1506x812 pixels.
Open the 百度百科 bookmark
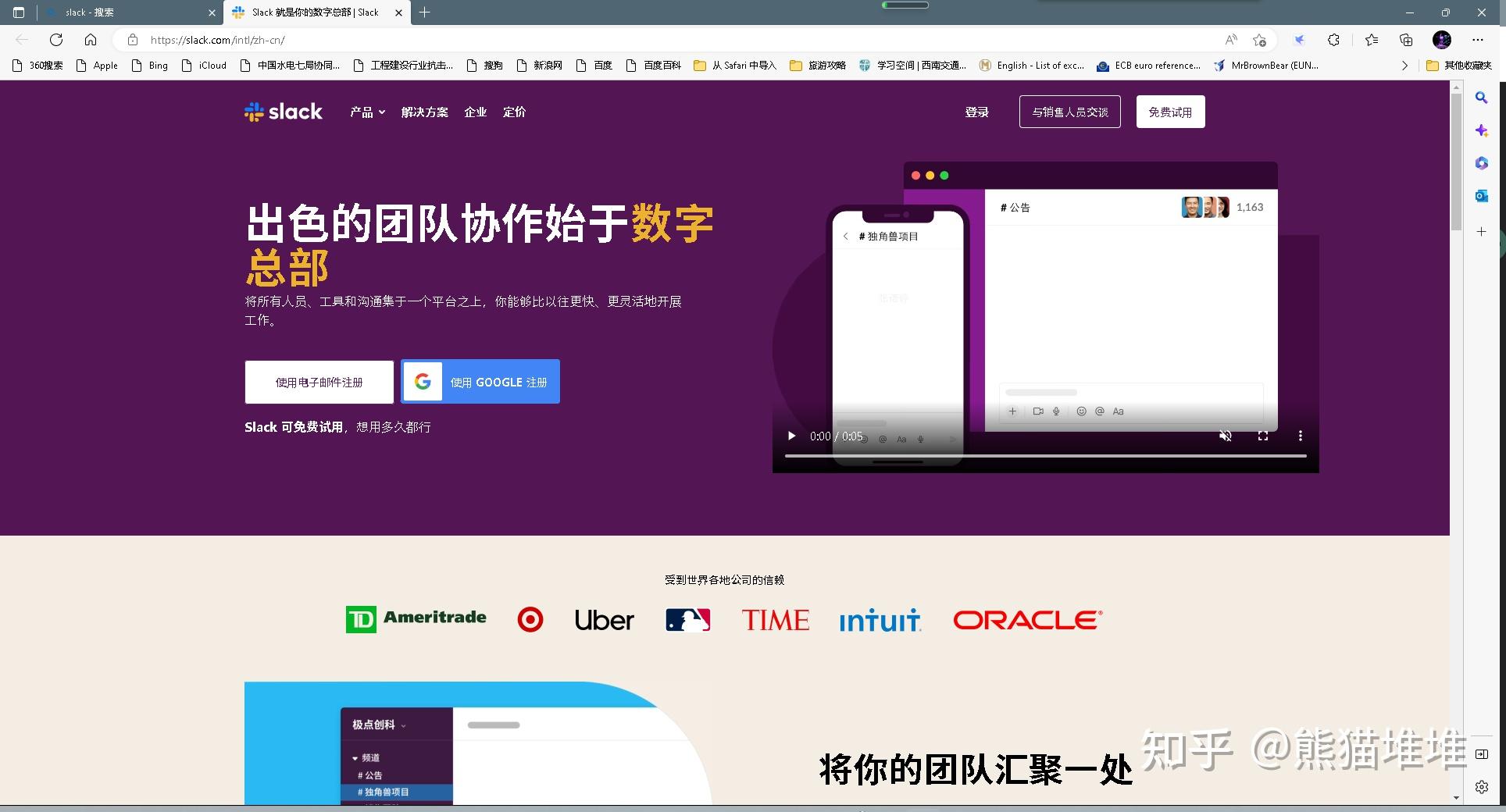pos(655,66)
